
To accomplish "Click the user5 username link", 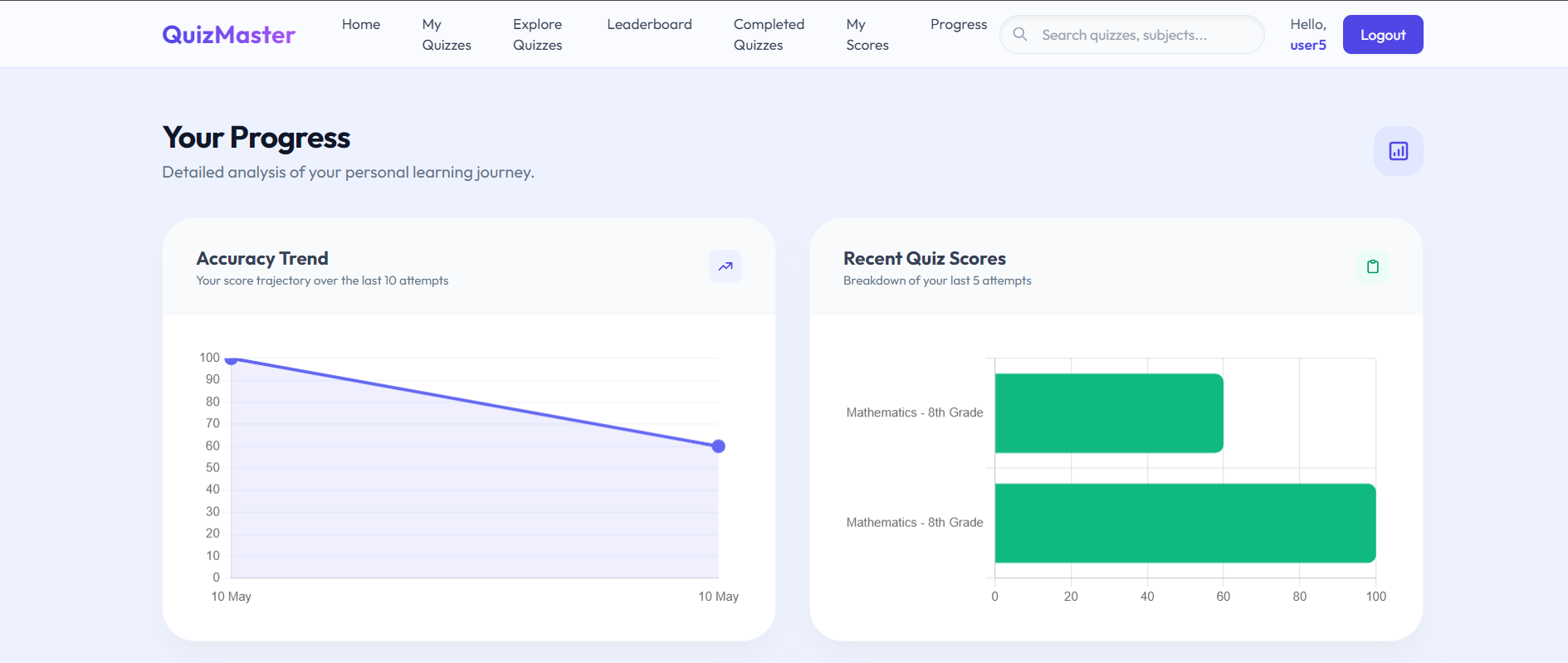I will (1308, 45).
